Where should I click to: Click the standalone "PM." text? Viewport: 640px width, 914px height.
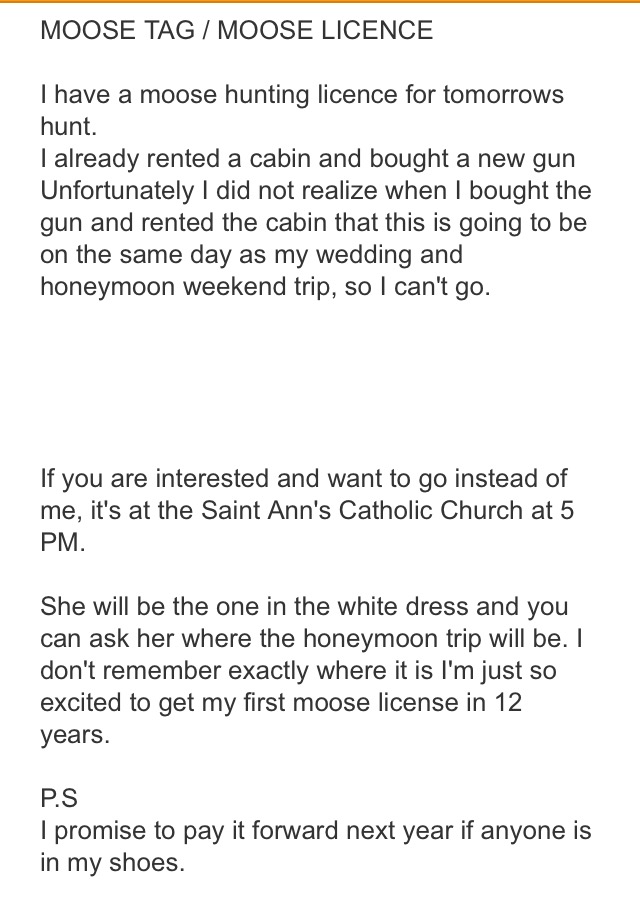pos(62,543)
